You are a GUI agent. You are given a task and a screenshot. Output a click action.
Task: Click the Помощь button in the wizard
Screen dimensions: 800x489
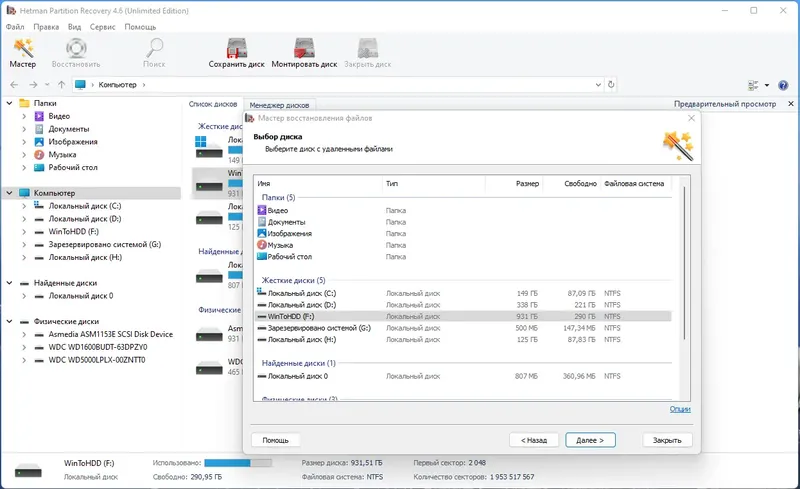(x=276, y=440)
